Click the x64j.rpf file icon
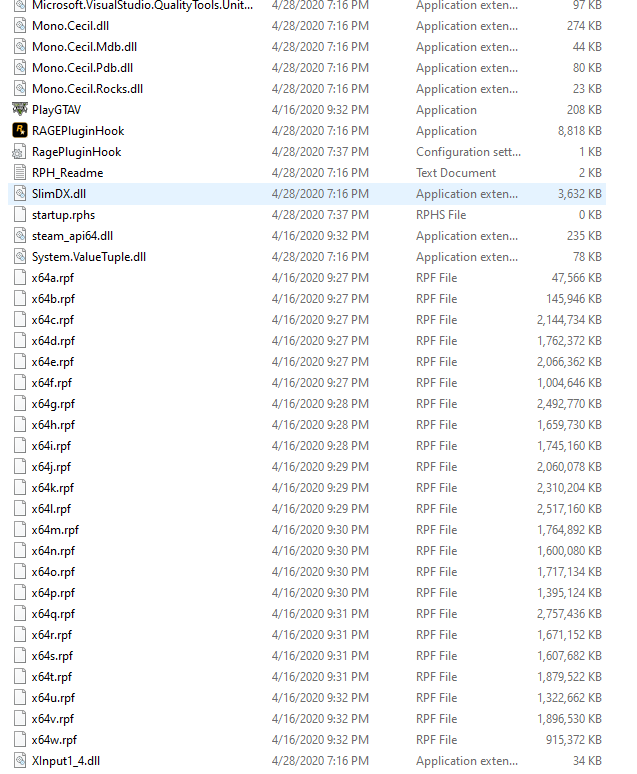The image size is (637, 774). click(x=20, y=466)
